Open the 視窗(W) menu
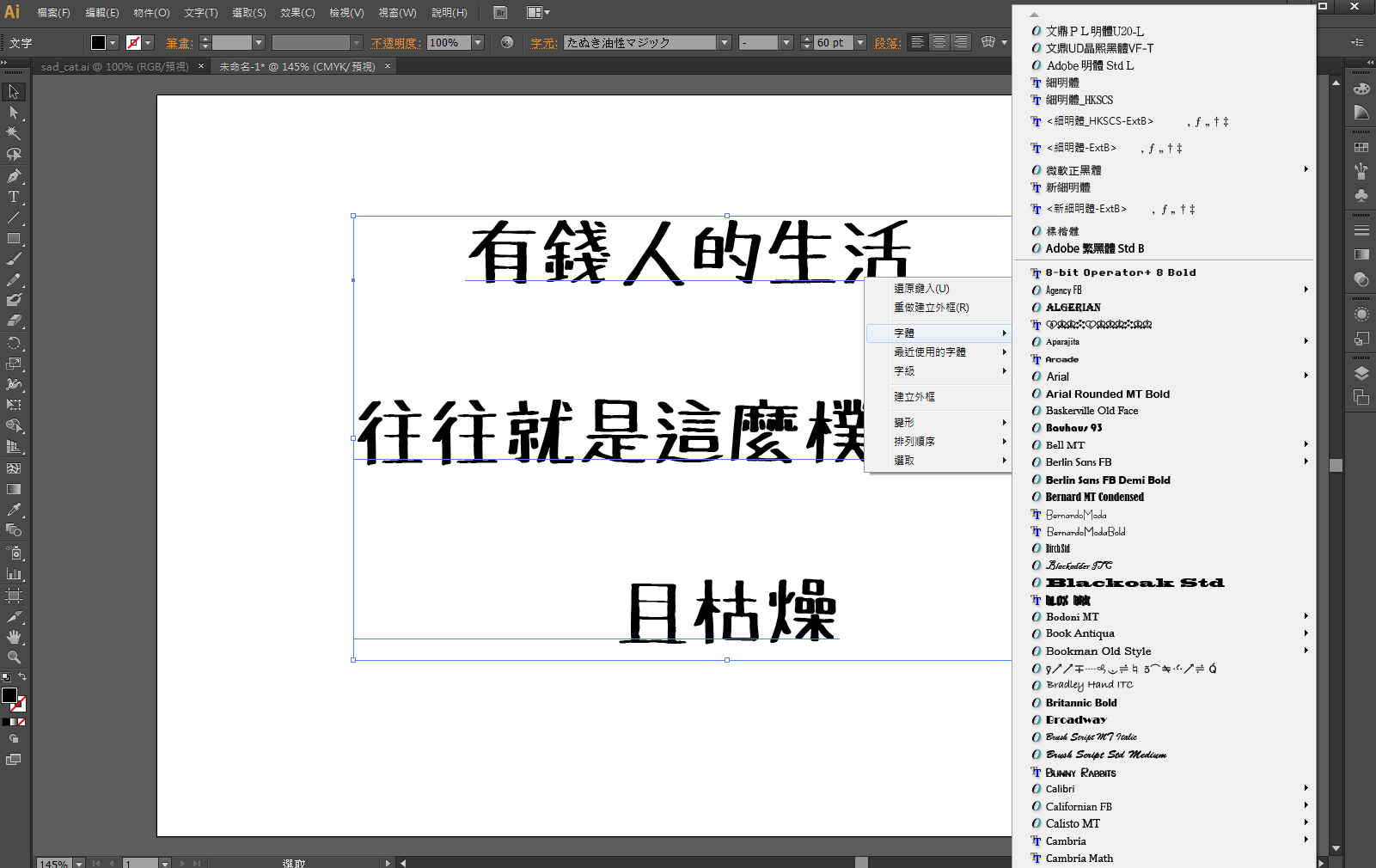The image size is (1376, 868). point(397,12)
